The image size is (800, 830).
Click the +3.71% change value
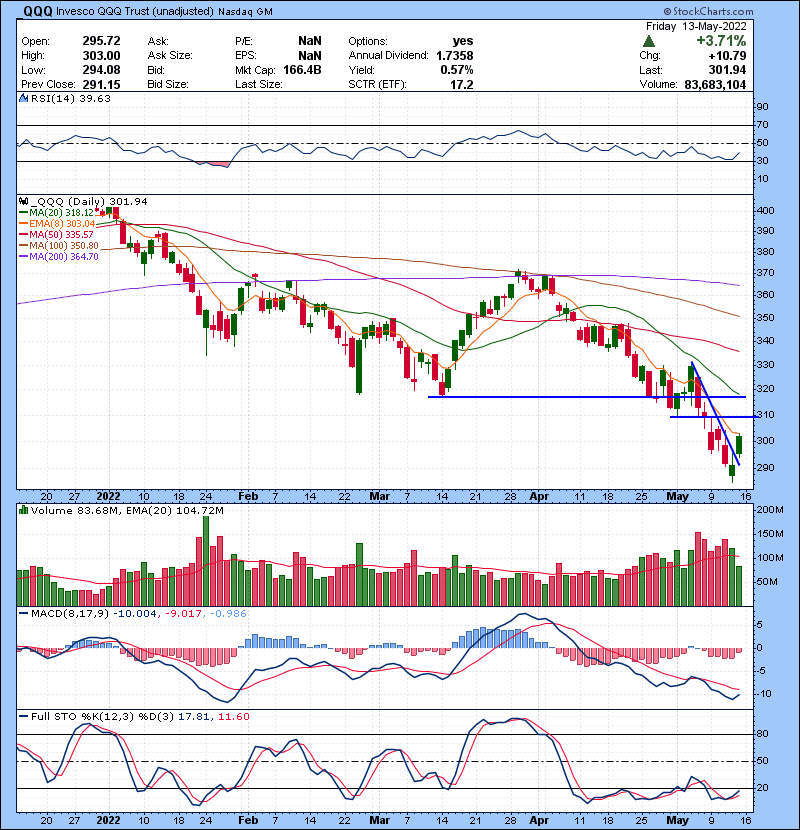(721, 41)
